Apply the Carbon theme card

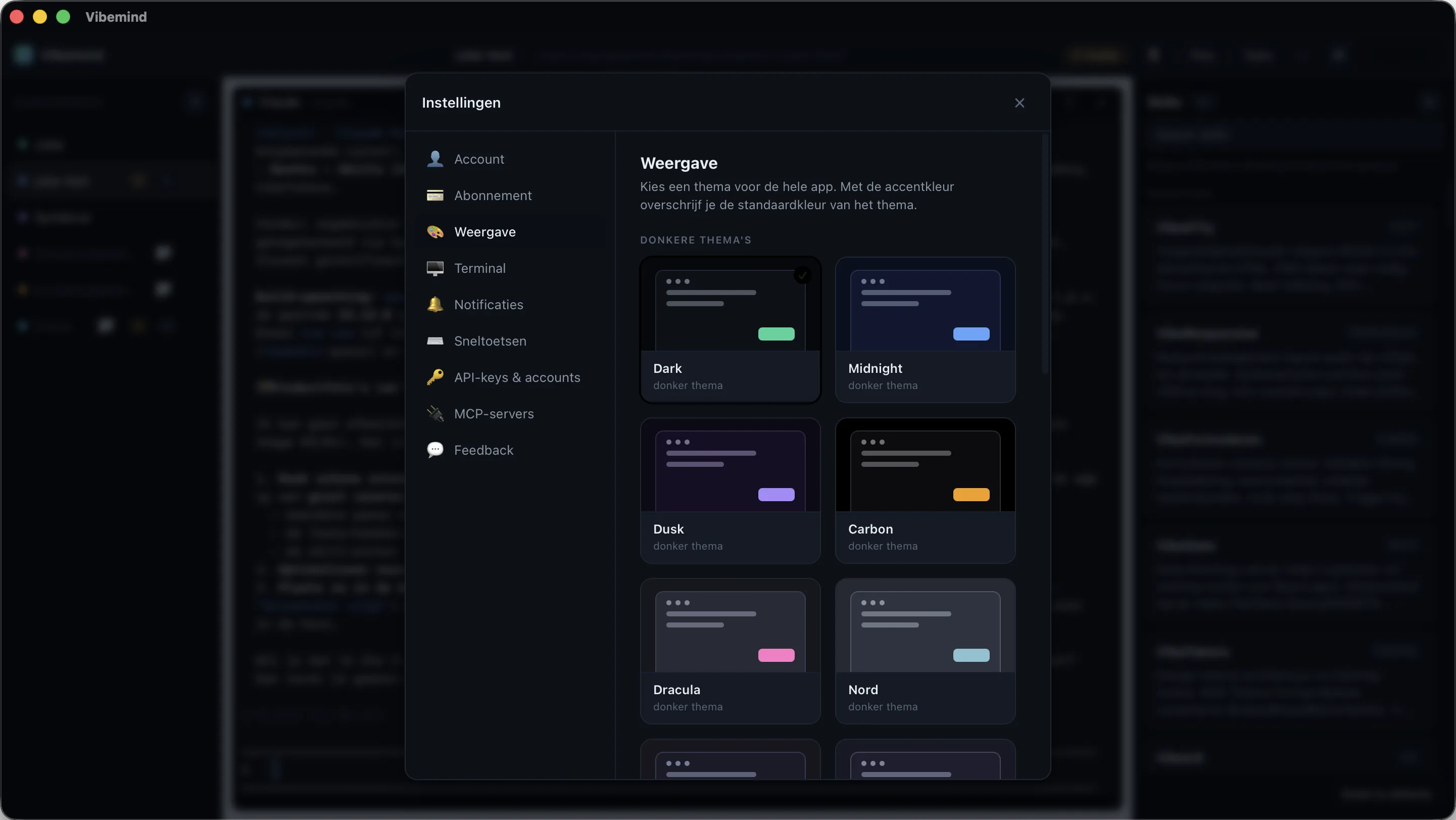925,491
